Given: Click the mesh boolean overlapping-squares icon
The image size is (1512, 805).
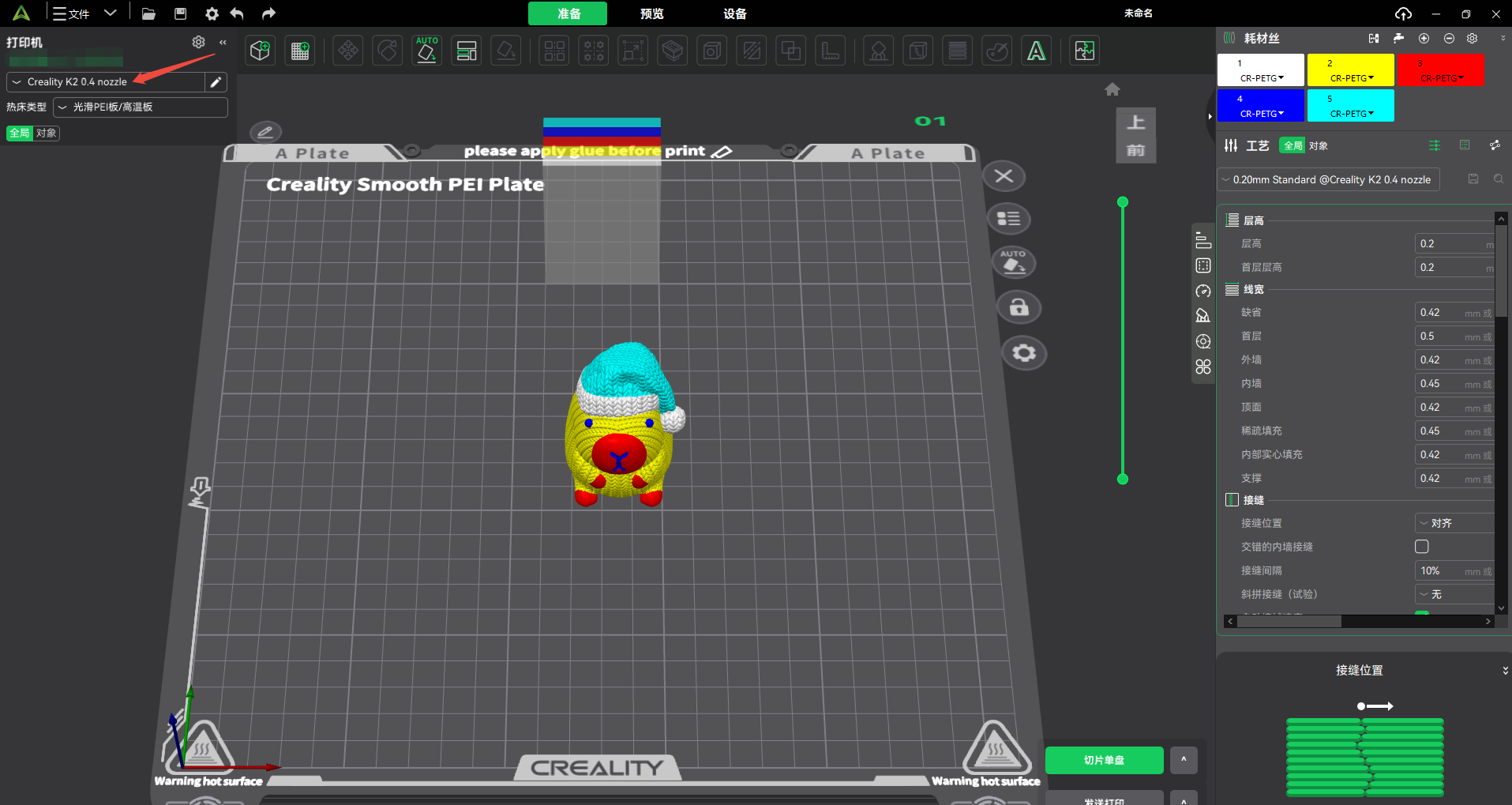Looking at the screenshot, I should click(790, 51).
